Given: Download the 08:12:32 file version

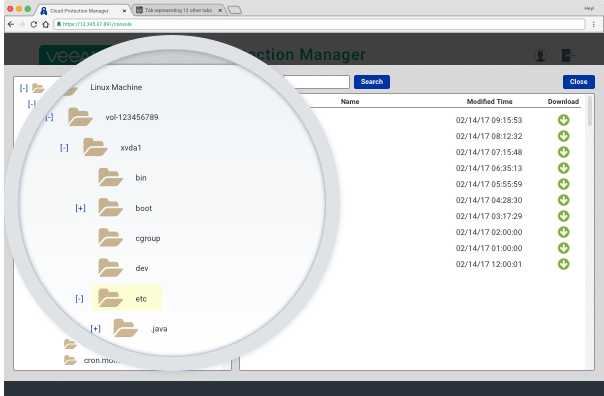Looking at the screenshot, I should click(564, 136).
